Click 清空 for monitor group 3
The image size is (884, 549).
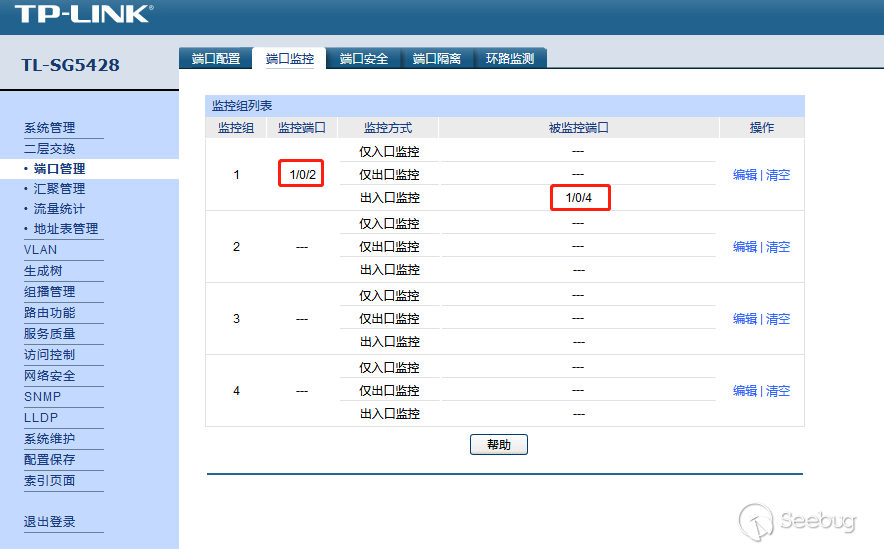pos(778,319)
